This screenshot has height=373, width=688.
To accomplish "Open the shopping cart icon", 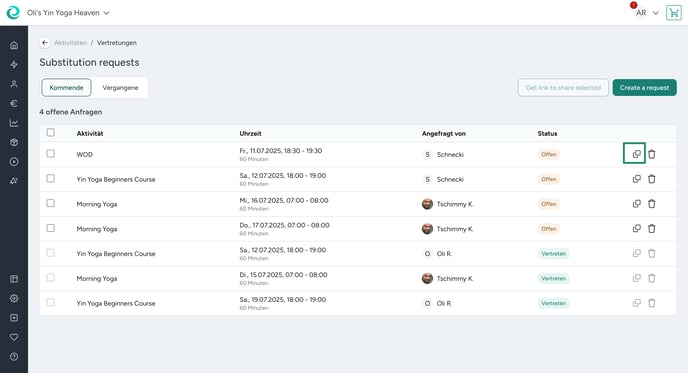I will 674,13.
